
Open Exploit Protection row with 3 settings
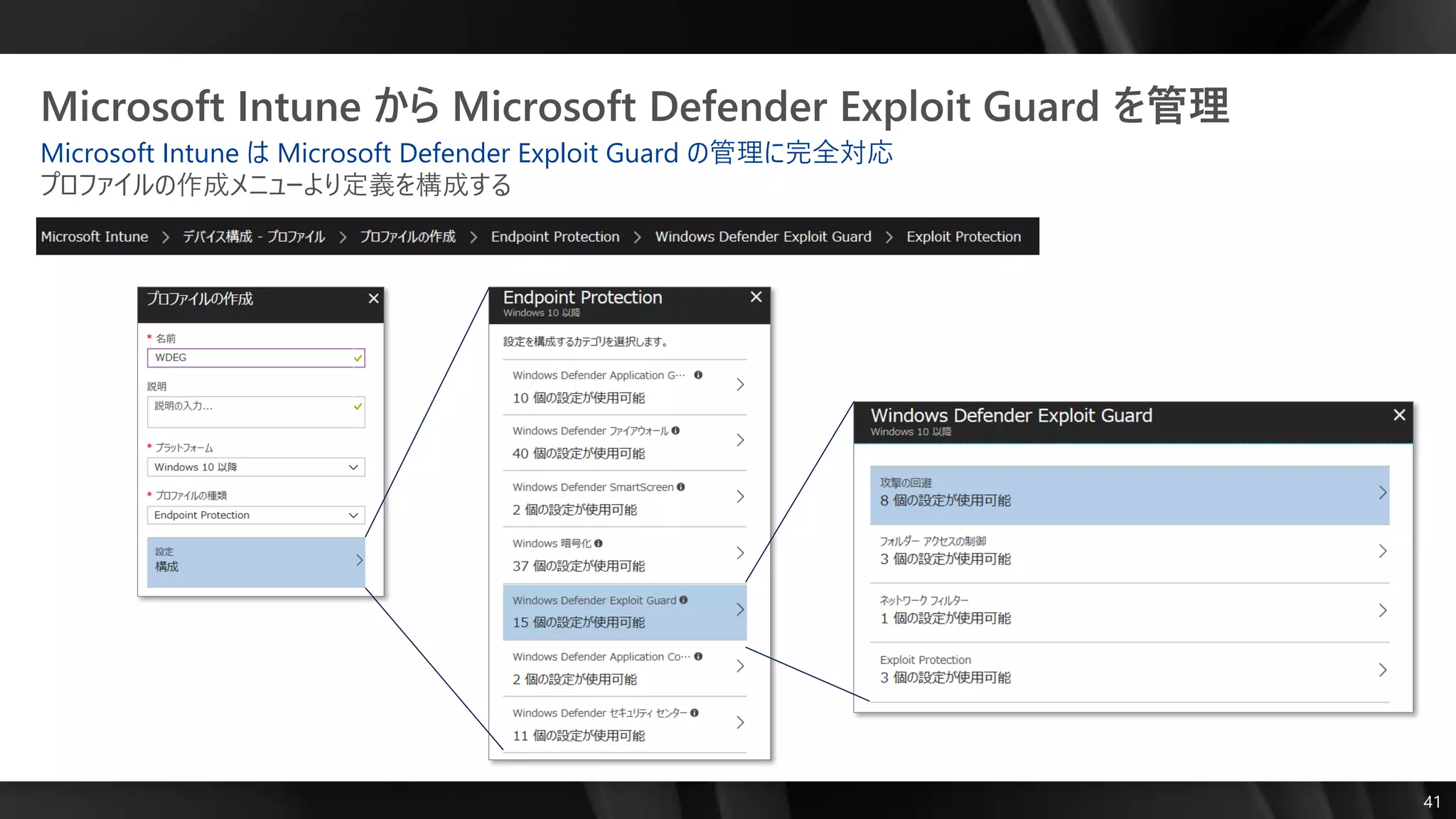point(1130,672)
